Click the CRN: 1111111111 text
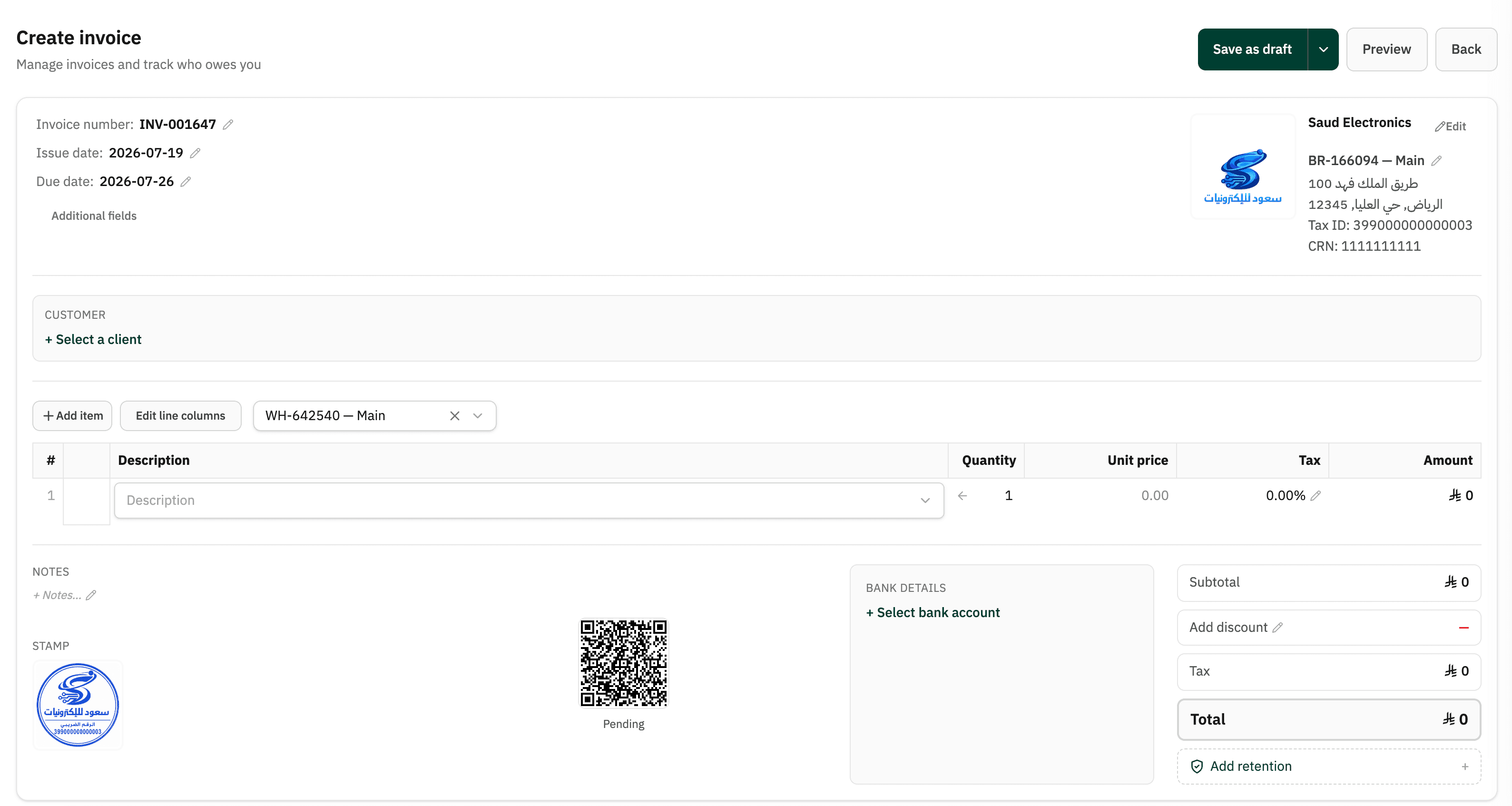 [1364, 246]
